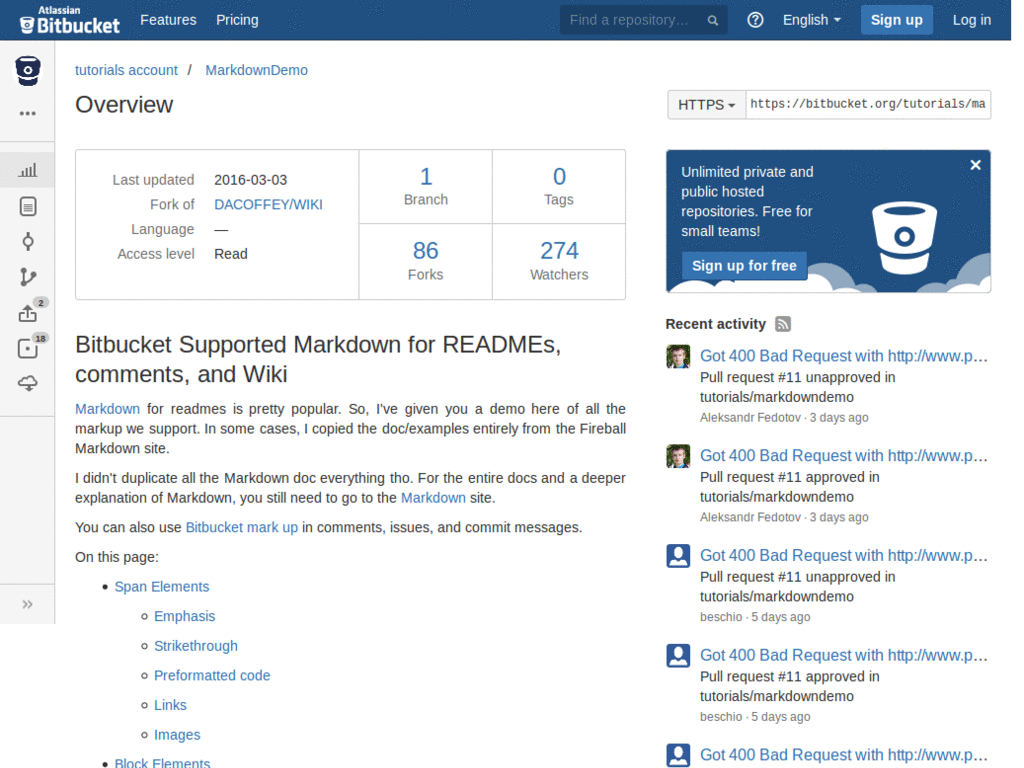Click 'Read' access level value
This screenshot has width=1024, height=768.
coord(231,254)
